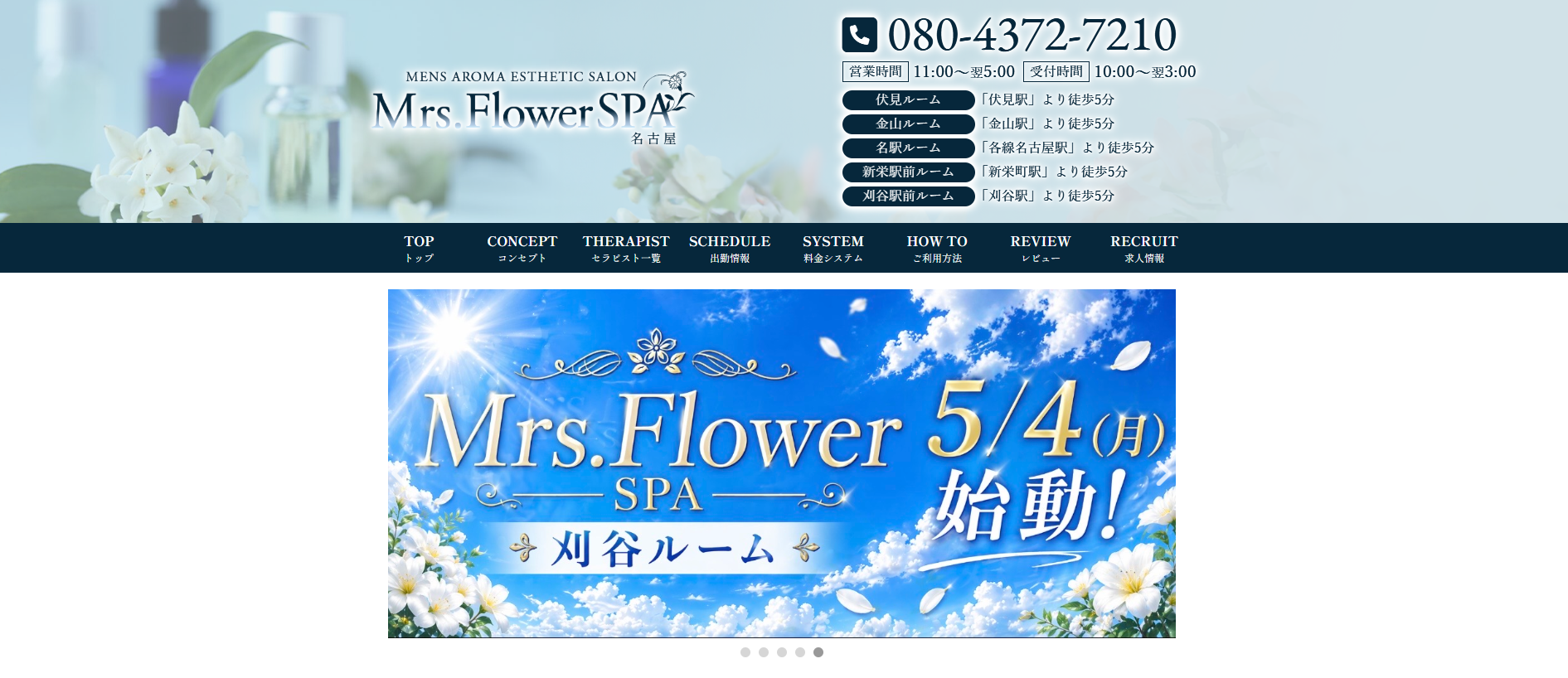
Task: Go to third slide pagination dot
Action: pos(782,652)
